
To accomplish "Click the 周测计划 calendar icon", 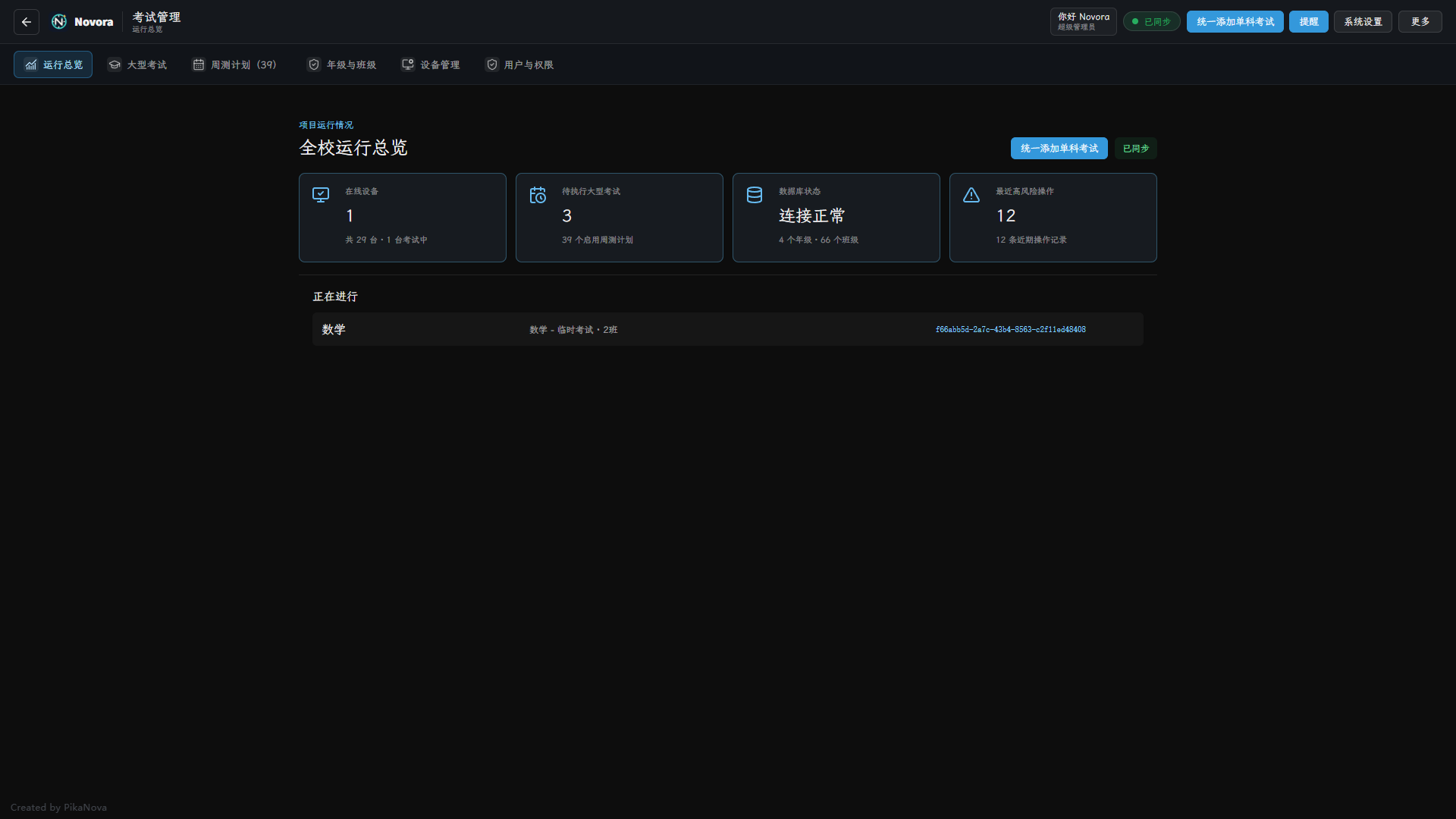I will pyautogui.click(x=199, y=64).
